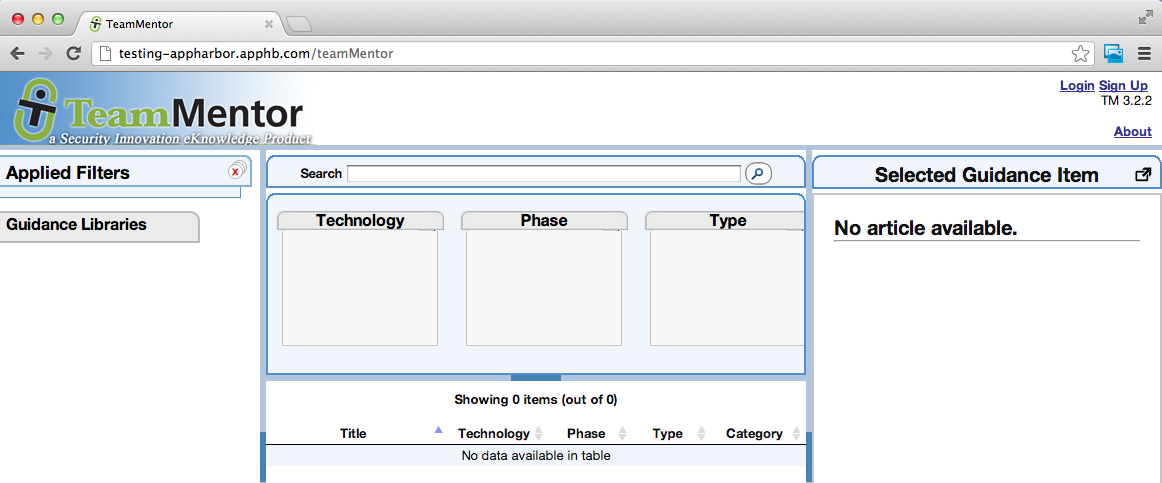
Task: Click the blue splitter handle below filters
Action: point(536,378)
